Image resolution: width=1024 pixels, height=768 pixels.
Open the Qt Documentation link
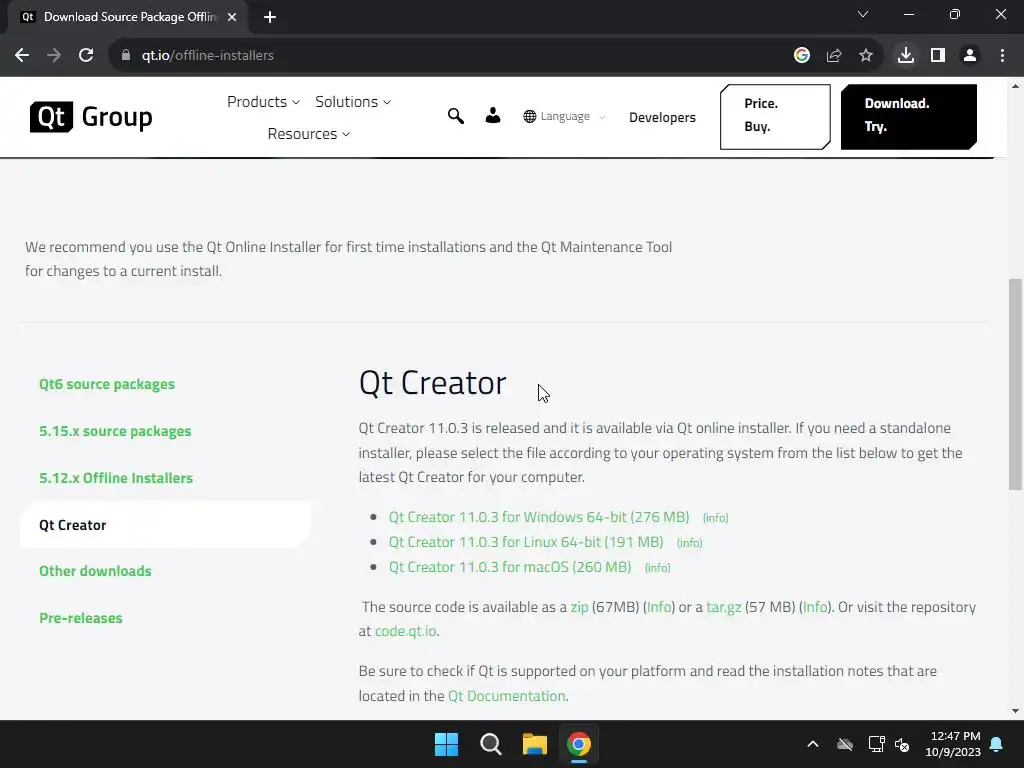(507, 696)
